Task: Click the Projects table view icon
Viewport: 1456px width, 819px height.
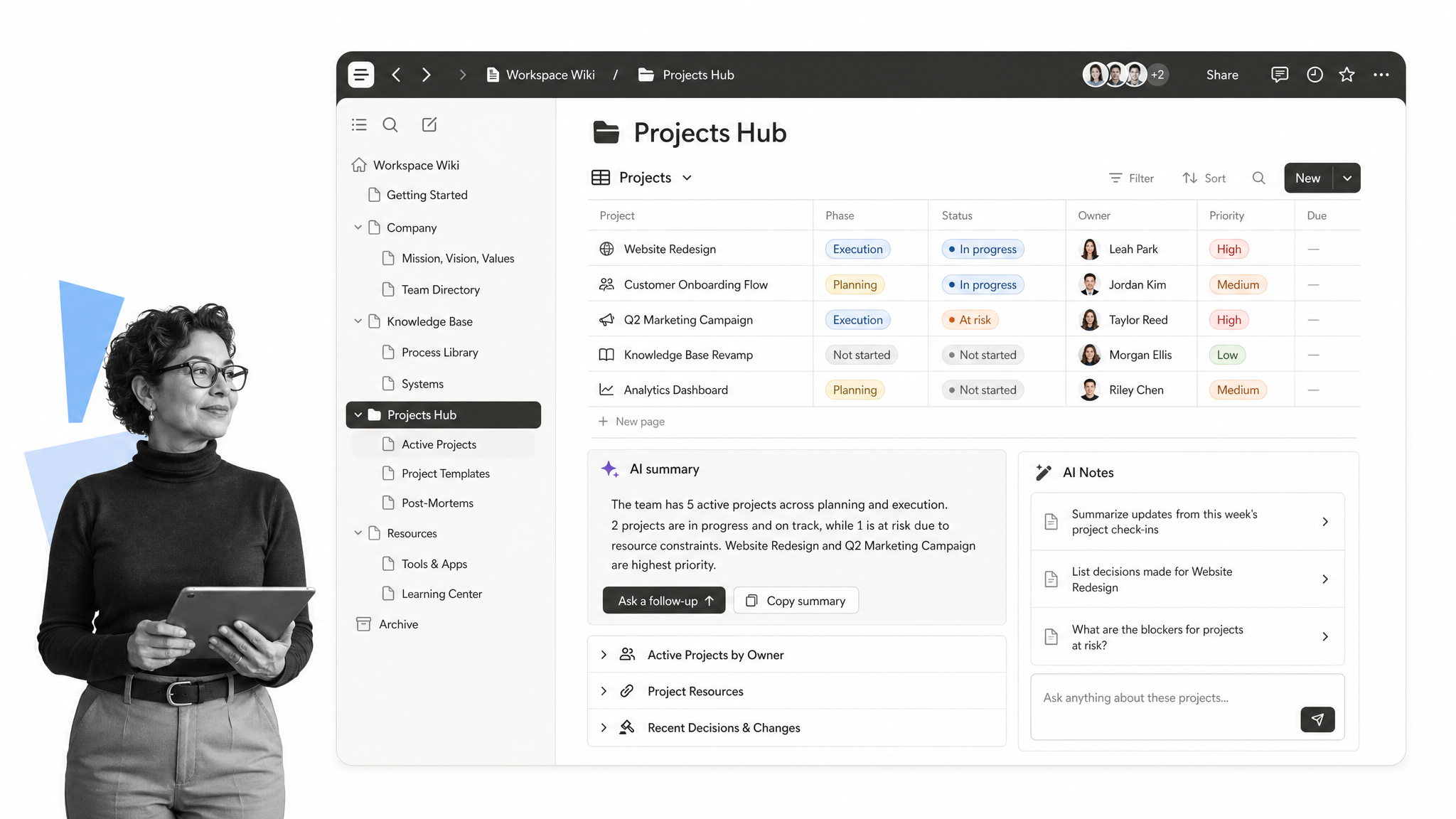Action: tap(601, 178)
